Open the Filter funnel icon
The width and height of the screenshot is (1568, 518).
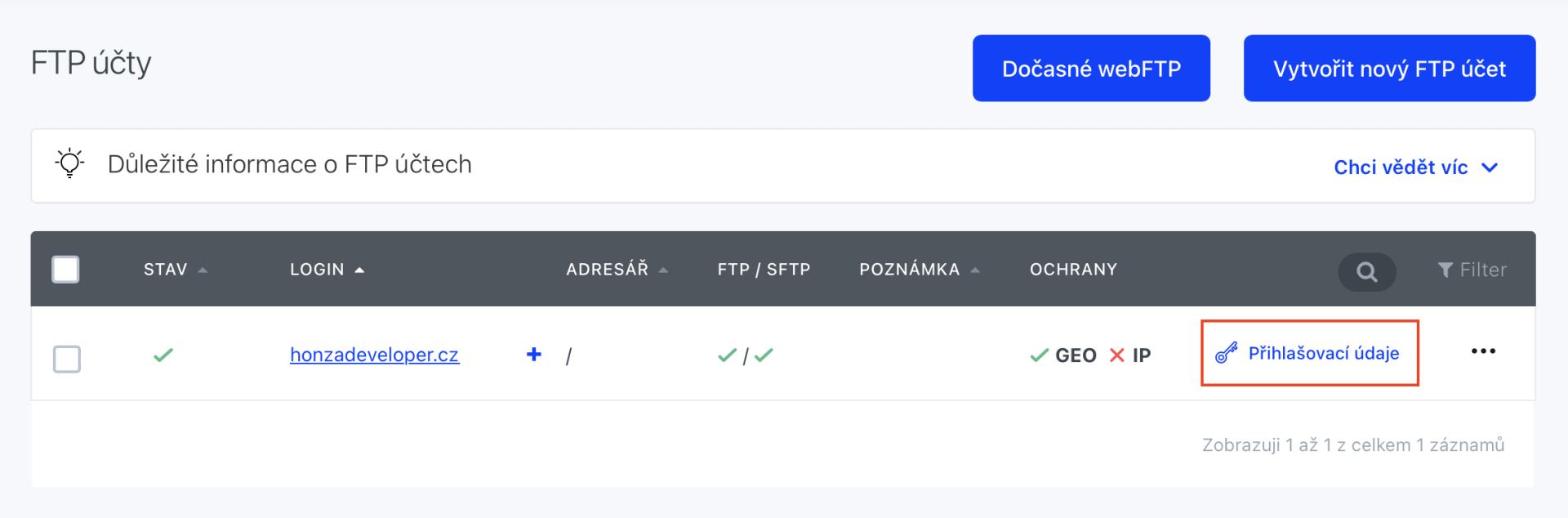click(x=1445, y=270)
